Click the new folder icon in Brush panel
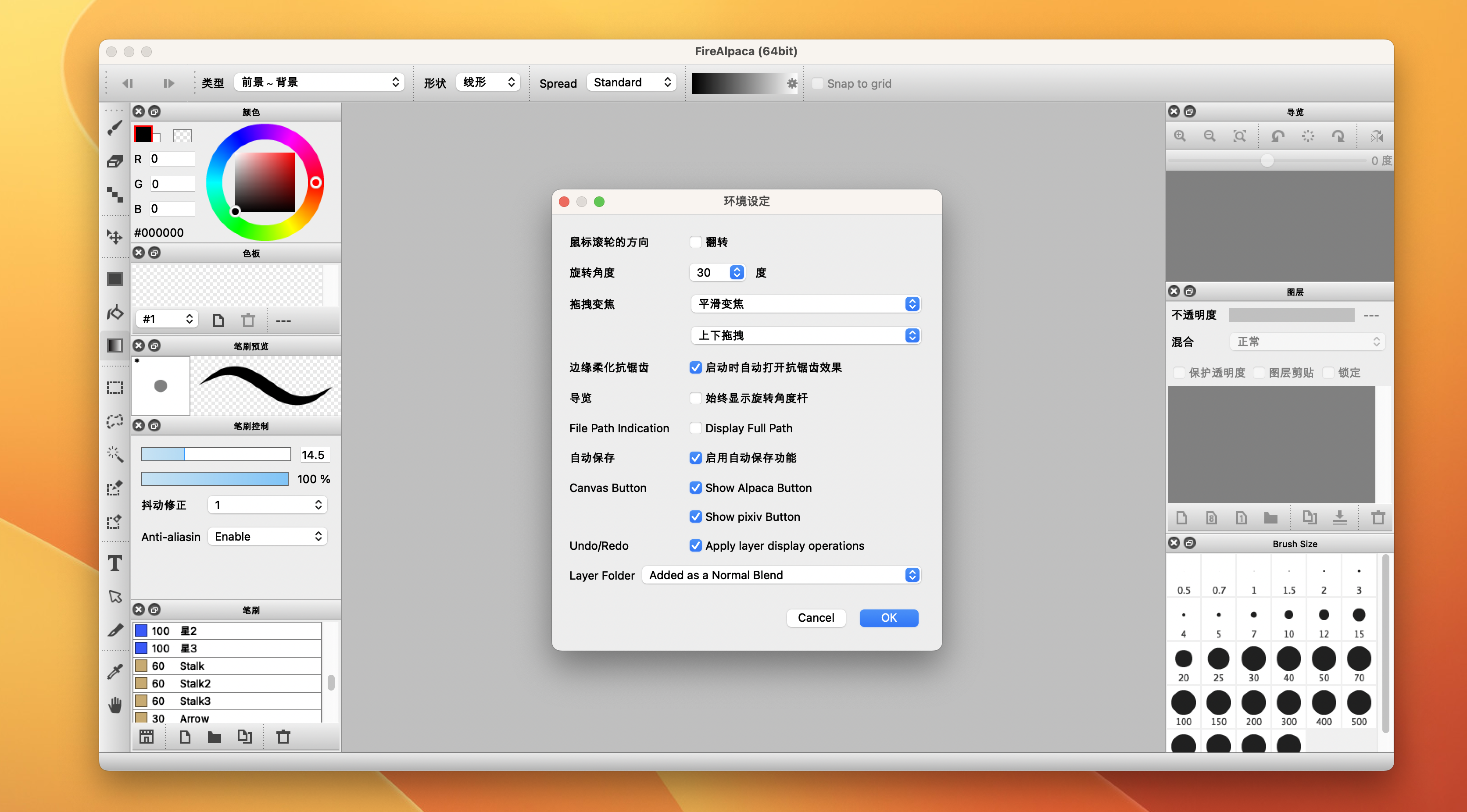 tap(214, 737)
